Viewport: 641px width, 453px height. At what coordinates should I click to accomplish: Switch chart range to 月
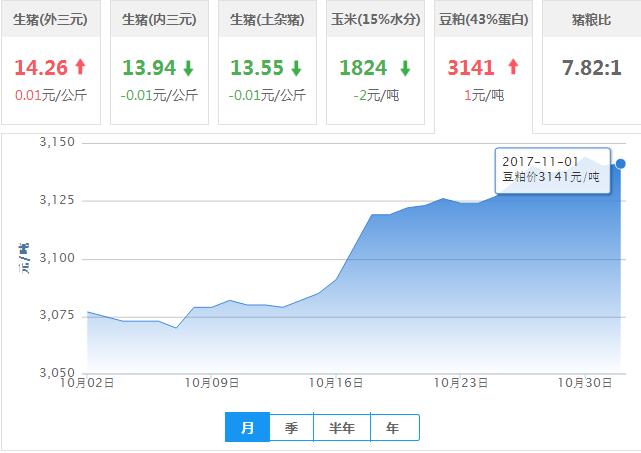(247, 427)
